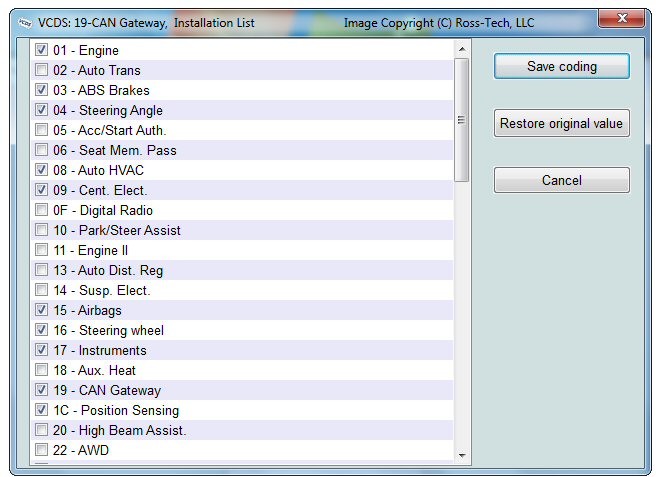Viewport: 660px width, 477px height.
Task: Uncheck the 01 - Engine checkbox
Action: [x=41, y=50]
